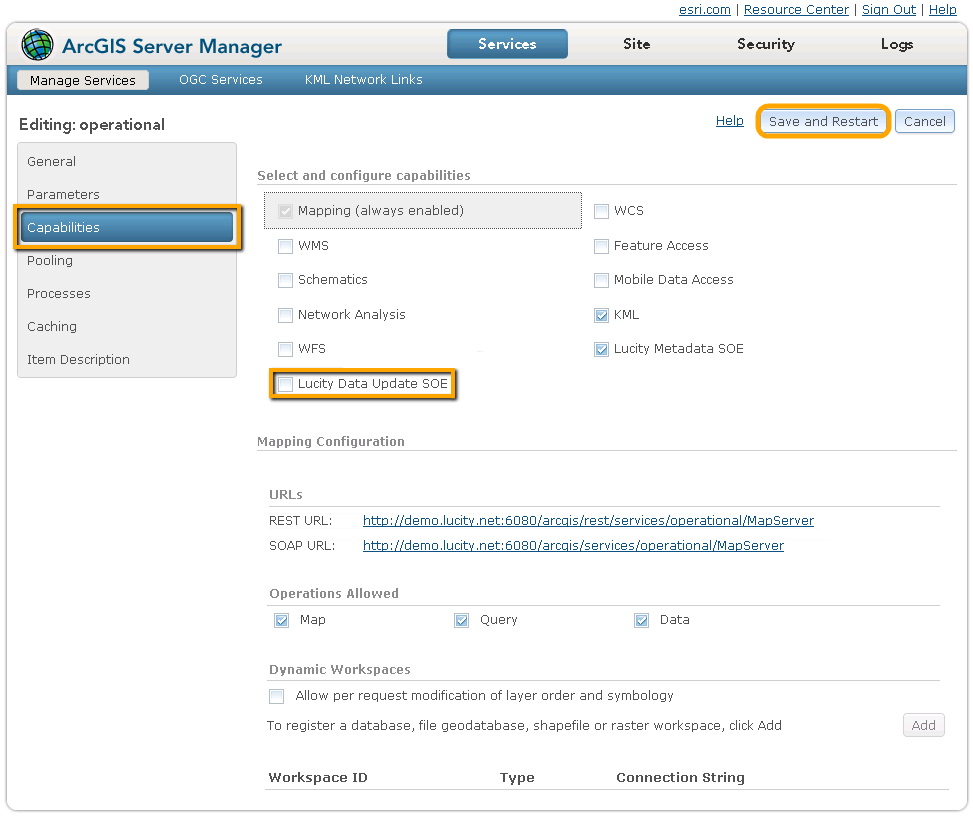Image resolution: width=973 pixels, height=816 pixels.
Task: Select Capabilities in the sidebar
Action: [x=127, y=227]
